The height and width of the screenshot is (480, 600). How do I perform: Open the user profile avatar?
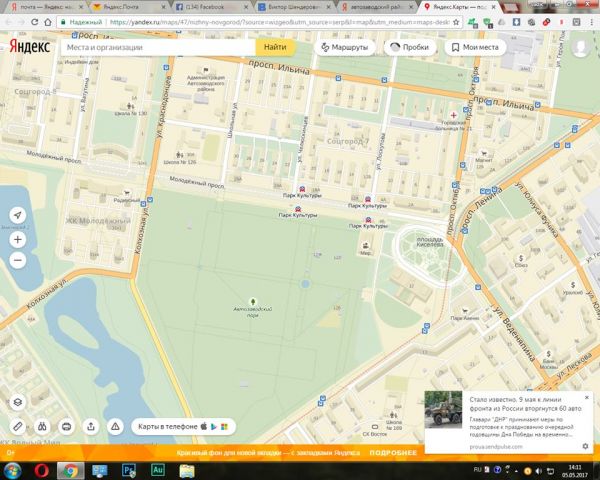pos(580,47)
